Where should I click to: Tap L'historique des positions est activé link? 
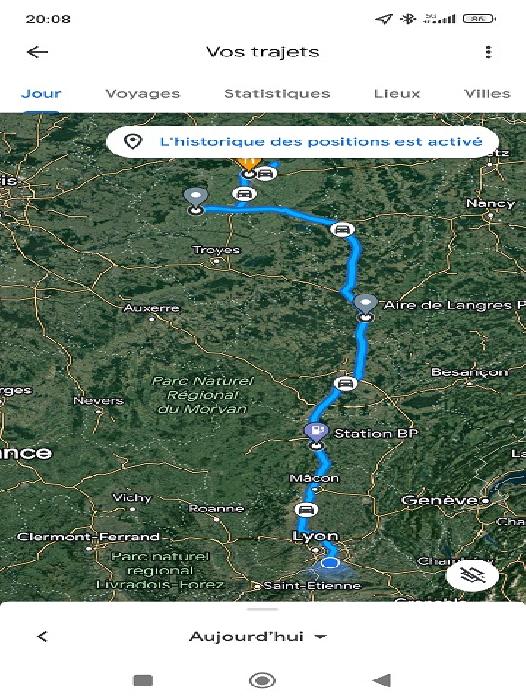(x=321, y=142)
